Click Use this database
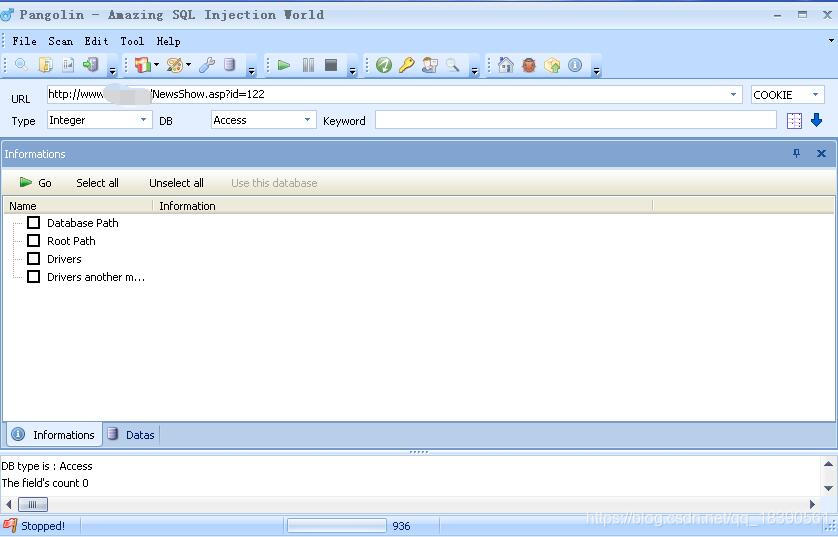The height and width of the screenshot is (537, 838). pos(274,183)
